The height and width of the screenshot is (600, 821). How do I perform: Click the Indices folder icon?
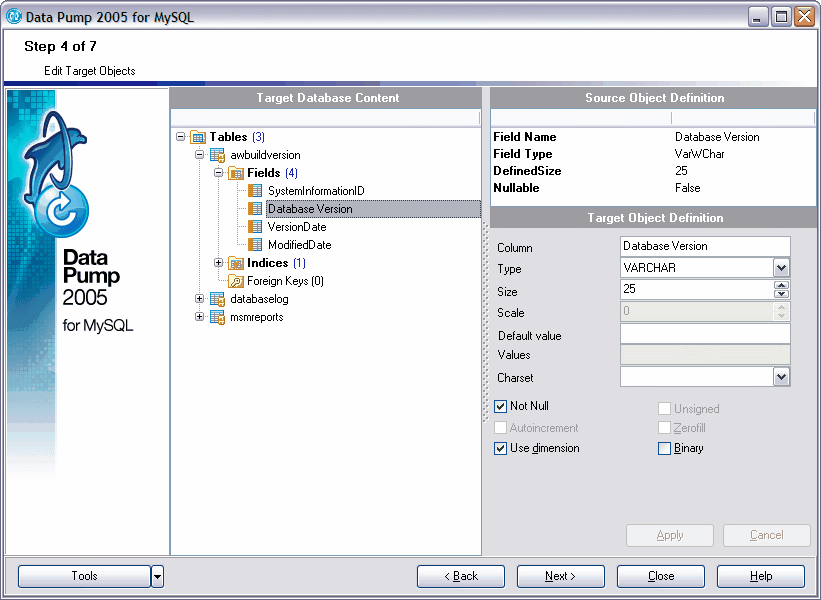coord(236,263)
